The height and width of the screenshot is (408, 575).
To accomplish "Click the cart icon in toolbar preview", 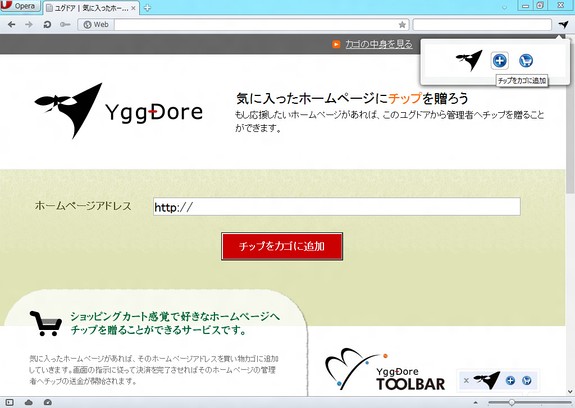I will click(527, 381).
